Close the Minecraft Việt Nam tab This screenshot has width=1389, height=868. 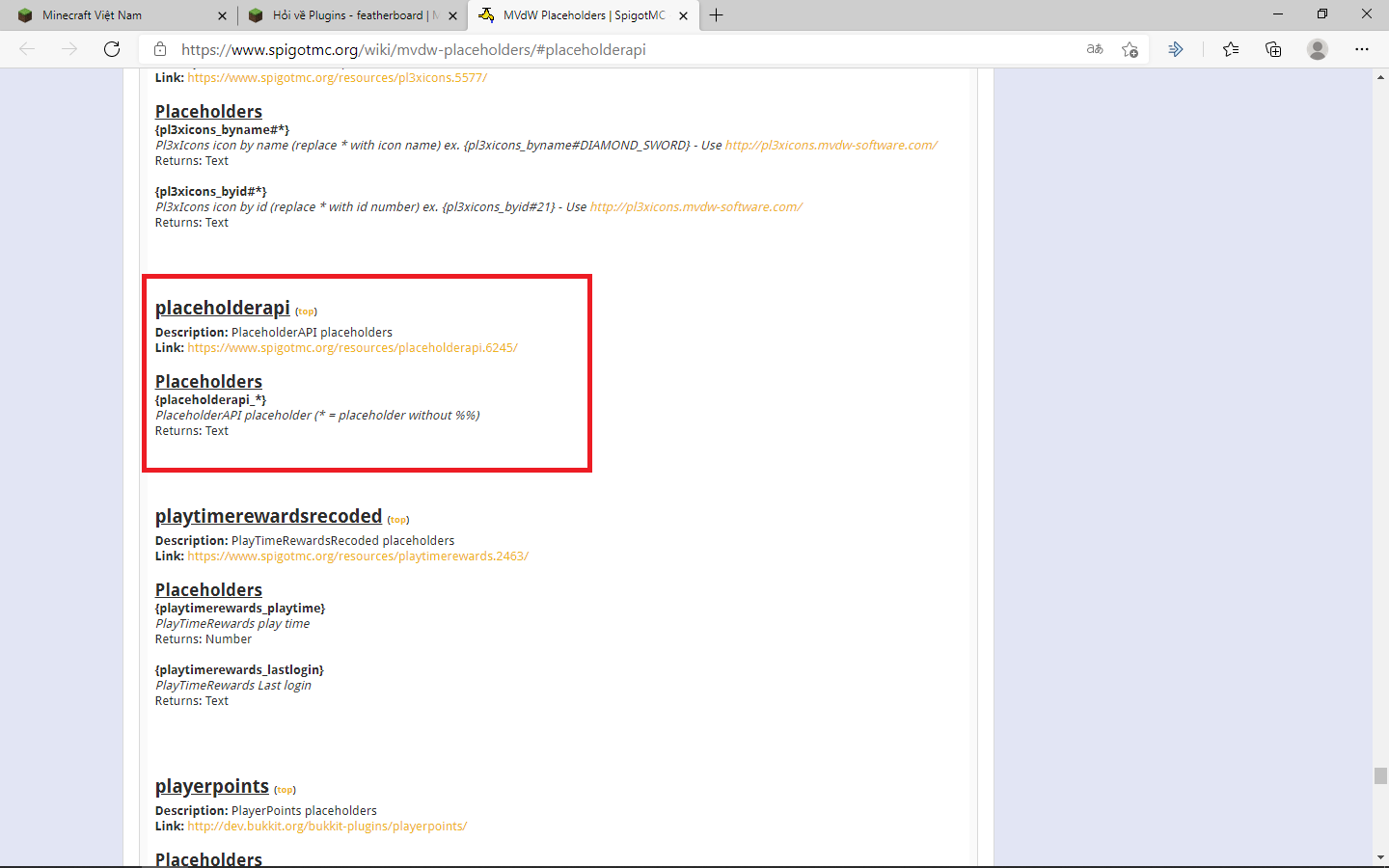point(222,15)
